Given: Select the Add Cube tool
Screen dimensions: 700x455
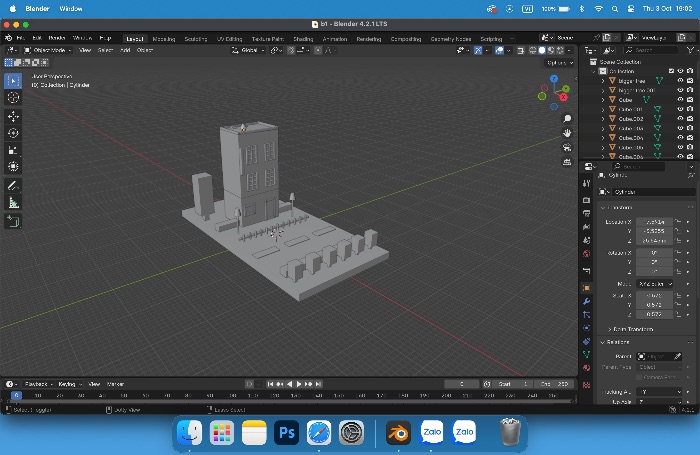Looking at the screenshot, I should (x=13, y=221).
